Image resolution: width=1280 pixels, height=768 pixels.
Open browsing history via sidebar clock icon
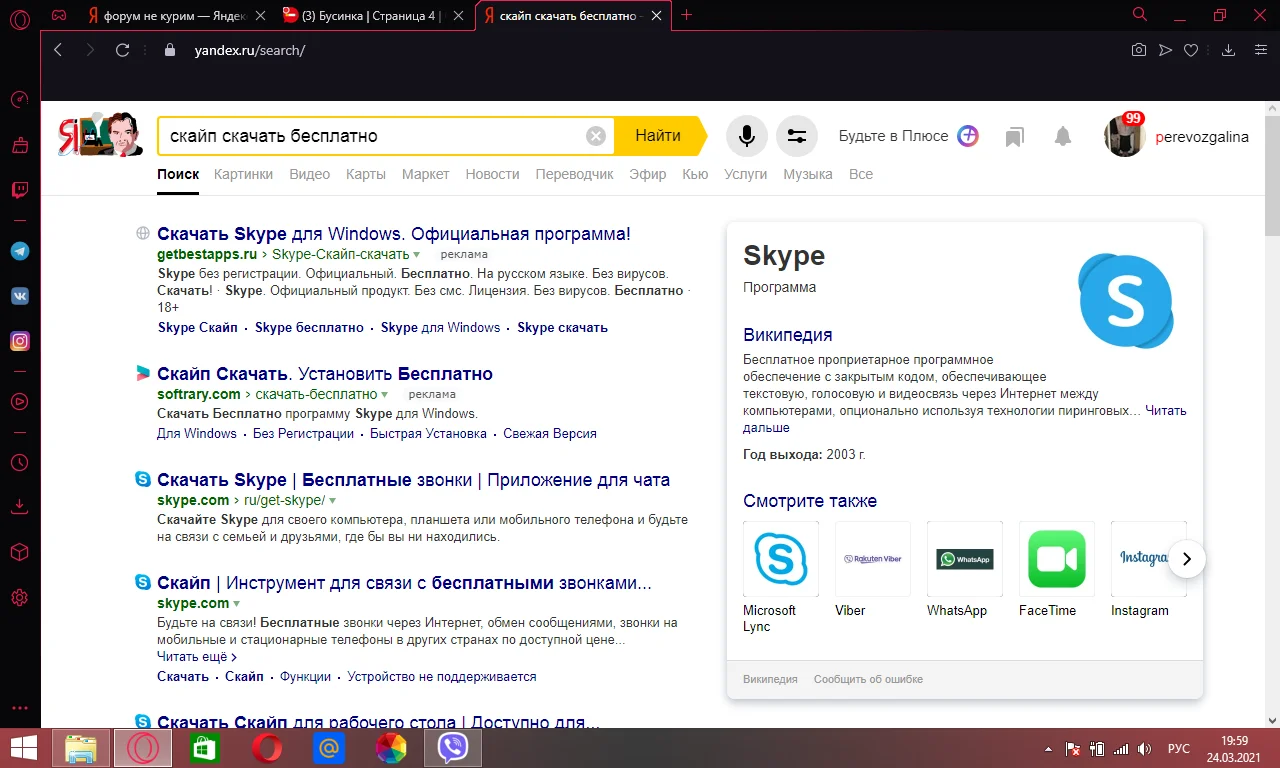click(x=19, y=462)
